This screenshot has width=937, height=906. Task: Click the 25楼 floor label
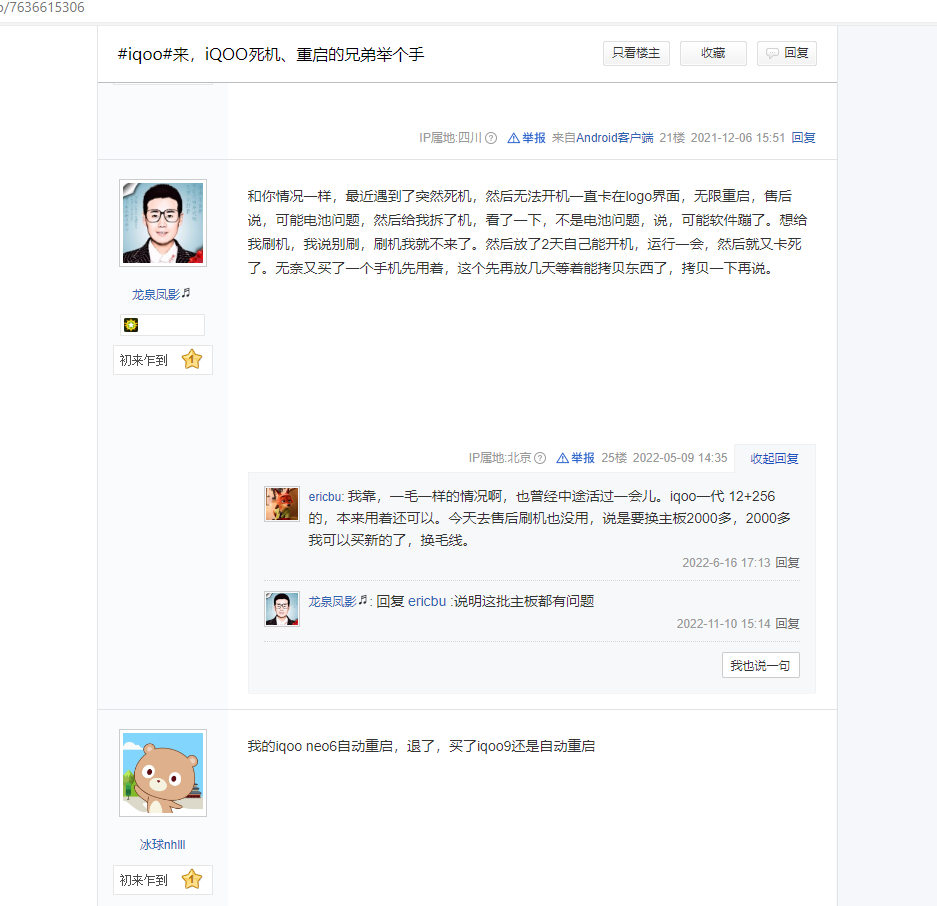614,458
